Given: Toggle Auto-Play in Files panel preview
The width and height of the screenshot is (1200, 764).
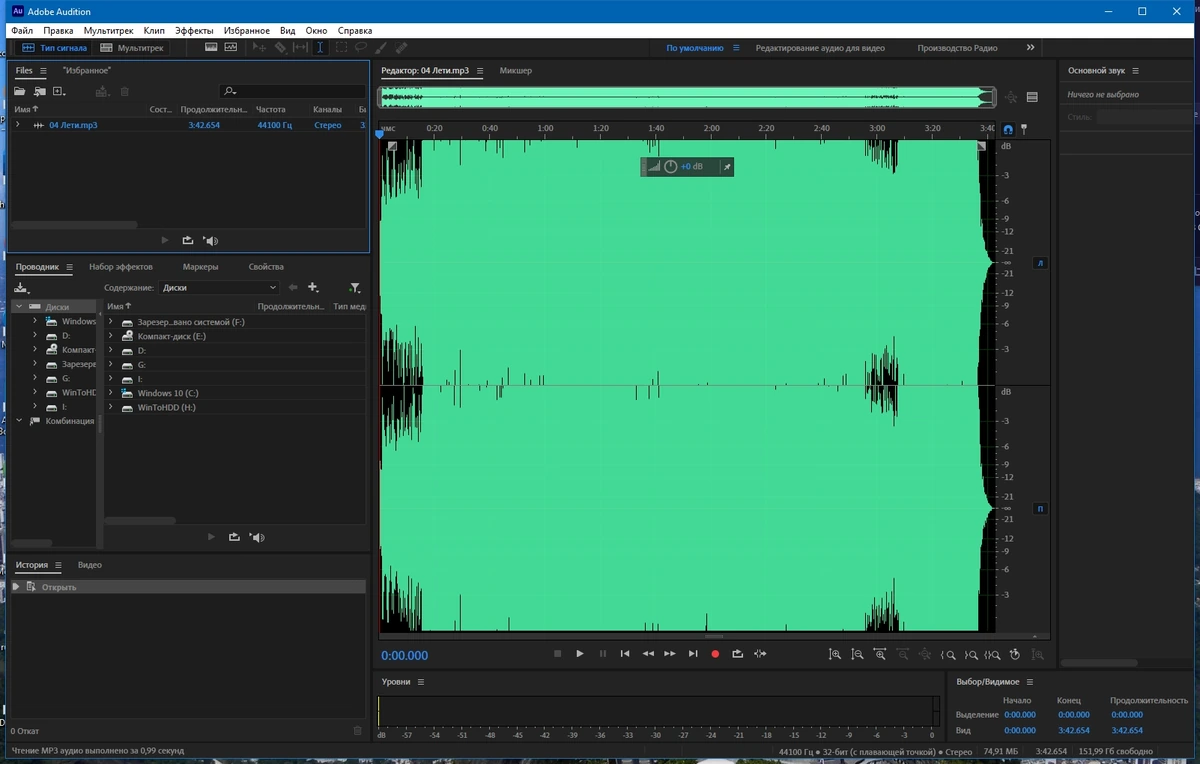Looking at the screenshot, I should tap(210, 240).
